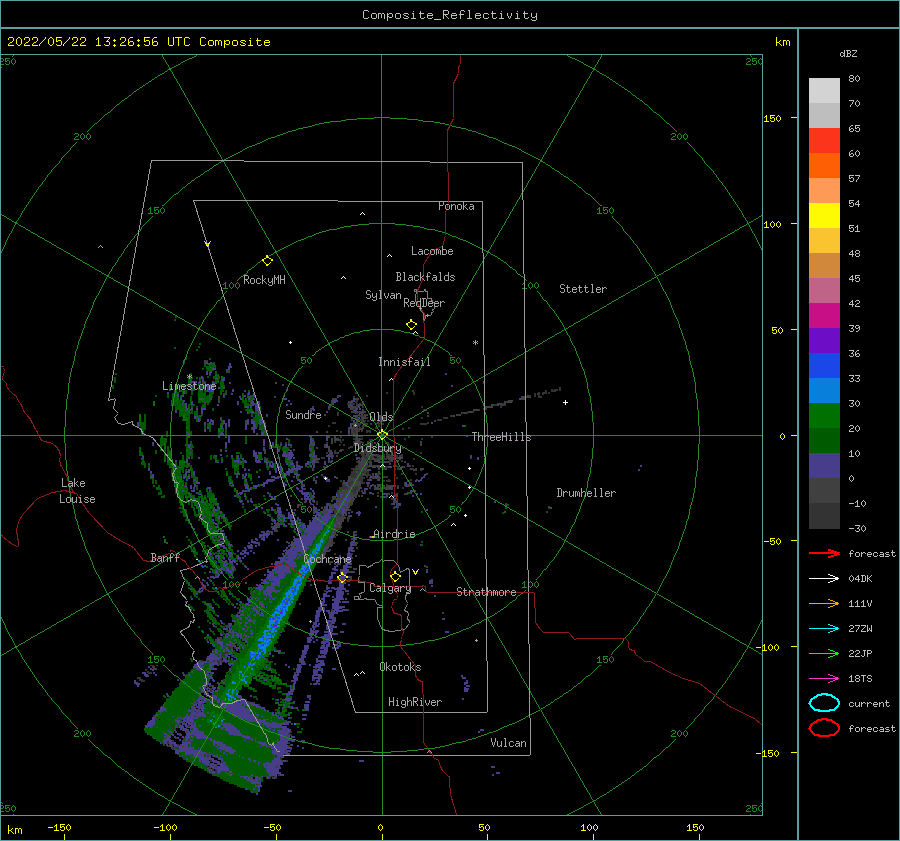Select the 42 dBZ magenta swatch

coord(824,315)
